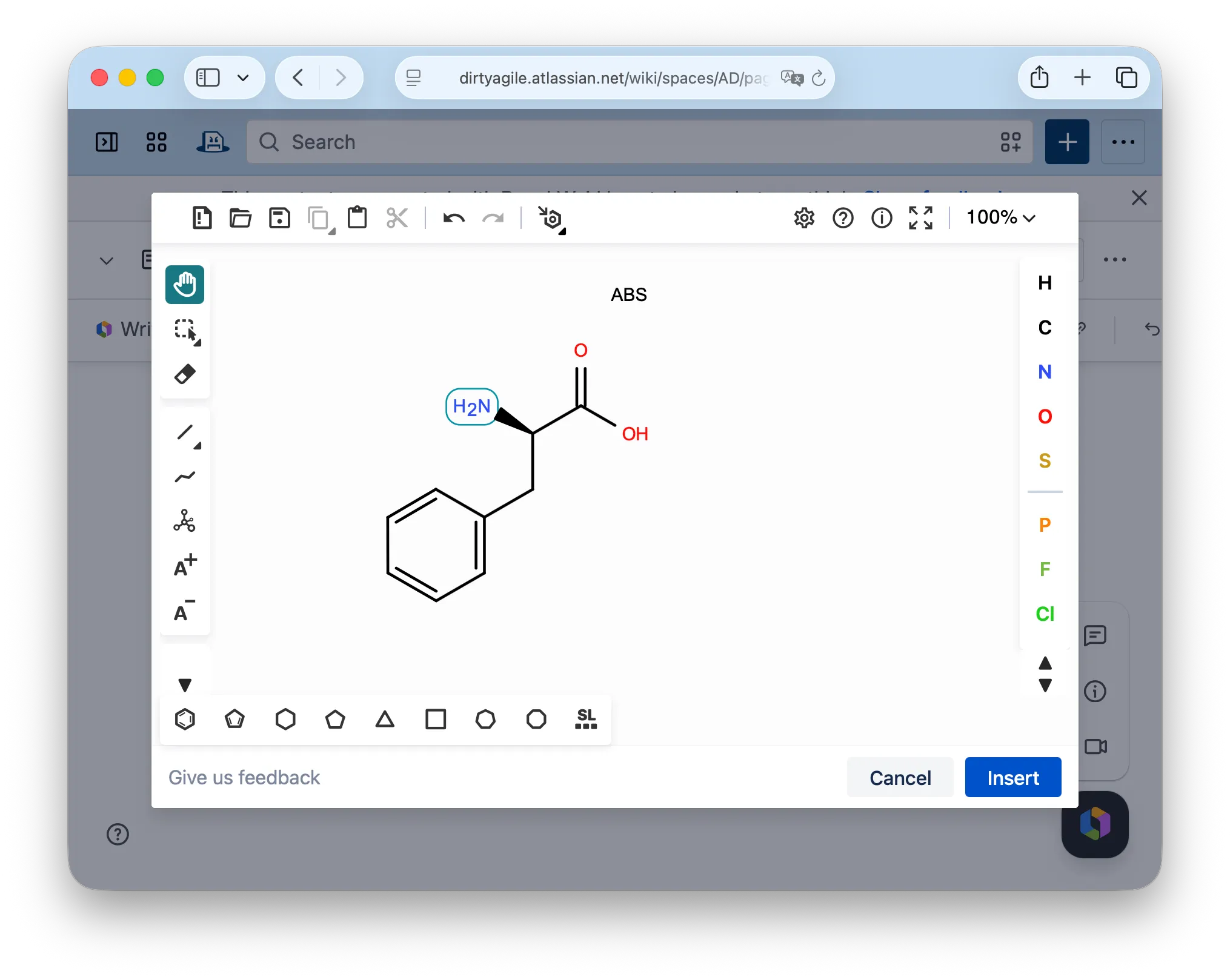The height and width of the screenshot is (980, 1230).
Task: Clear canvas with the new document icon
Action: coord(202,217)
